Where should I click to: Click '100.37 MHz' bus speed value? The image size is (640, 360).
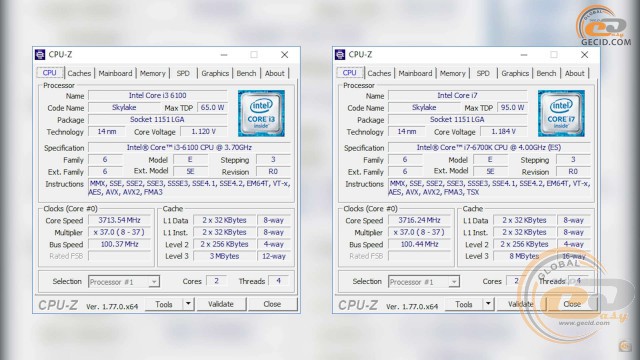(x=119, y=244)
